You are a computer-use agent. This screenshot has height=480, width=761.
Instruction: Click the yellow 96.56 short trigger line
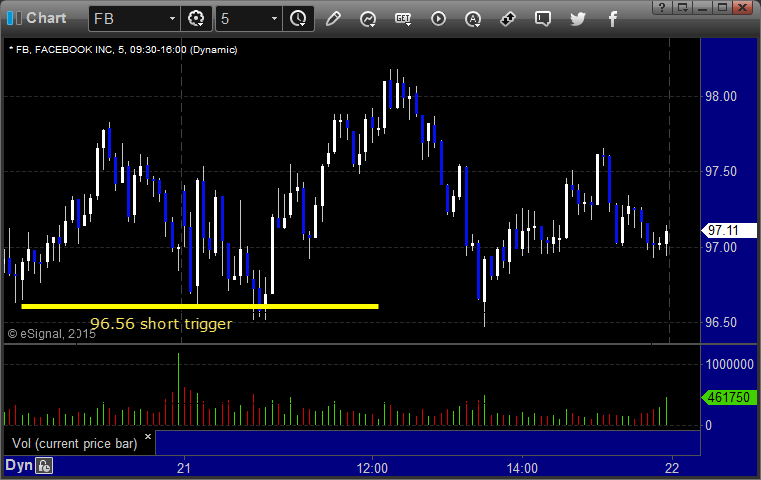point(200,306)
